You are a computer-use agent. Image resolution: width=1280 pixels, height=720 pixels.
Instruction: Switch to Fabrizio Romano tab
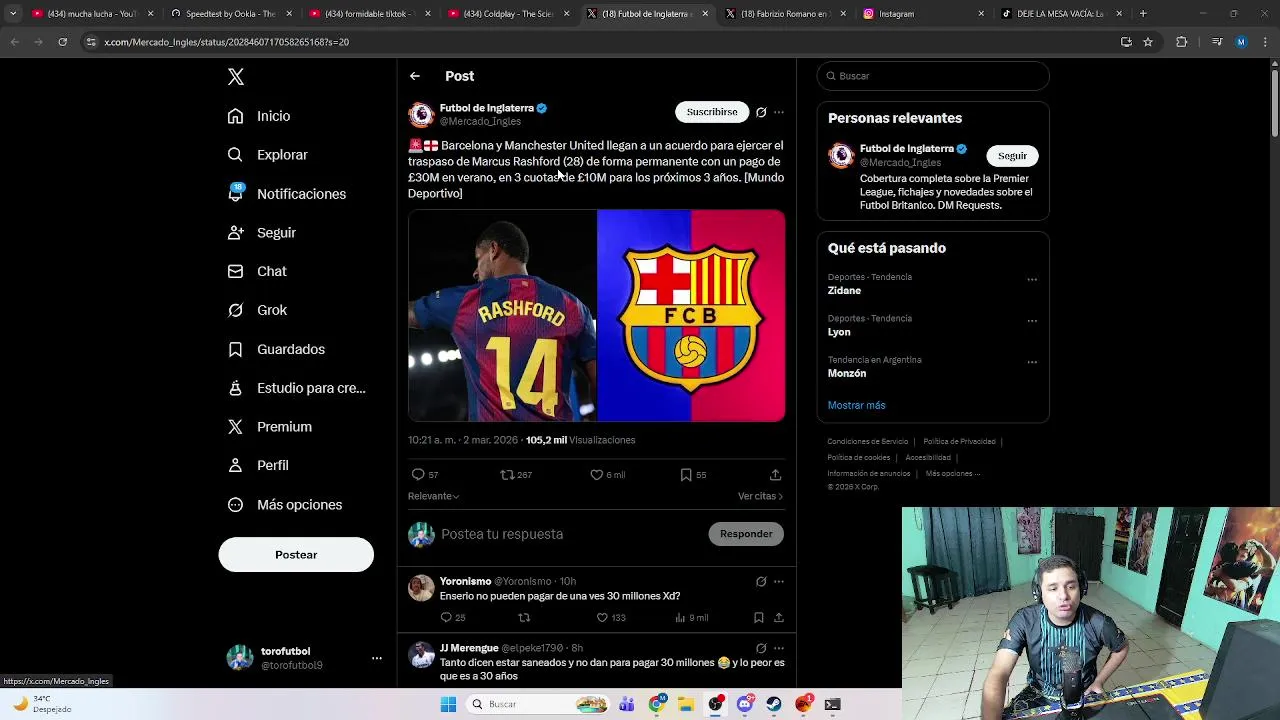[x=785, y=14]
